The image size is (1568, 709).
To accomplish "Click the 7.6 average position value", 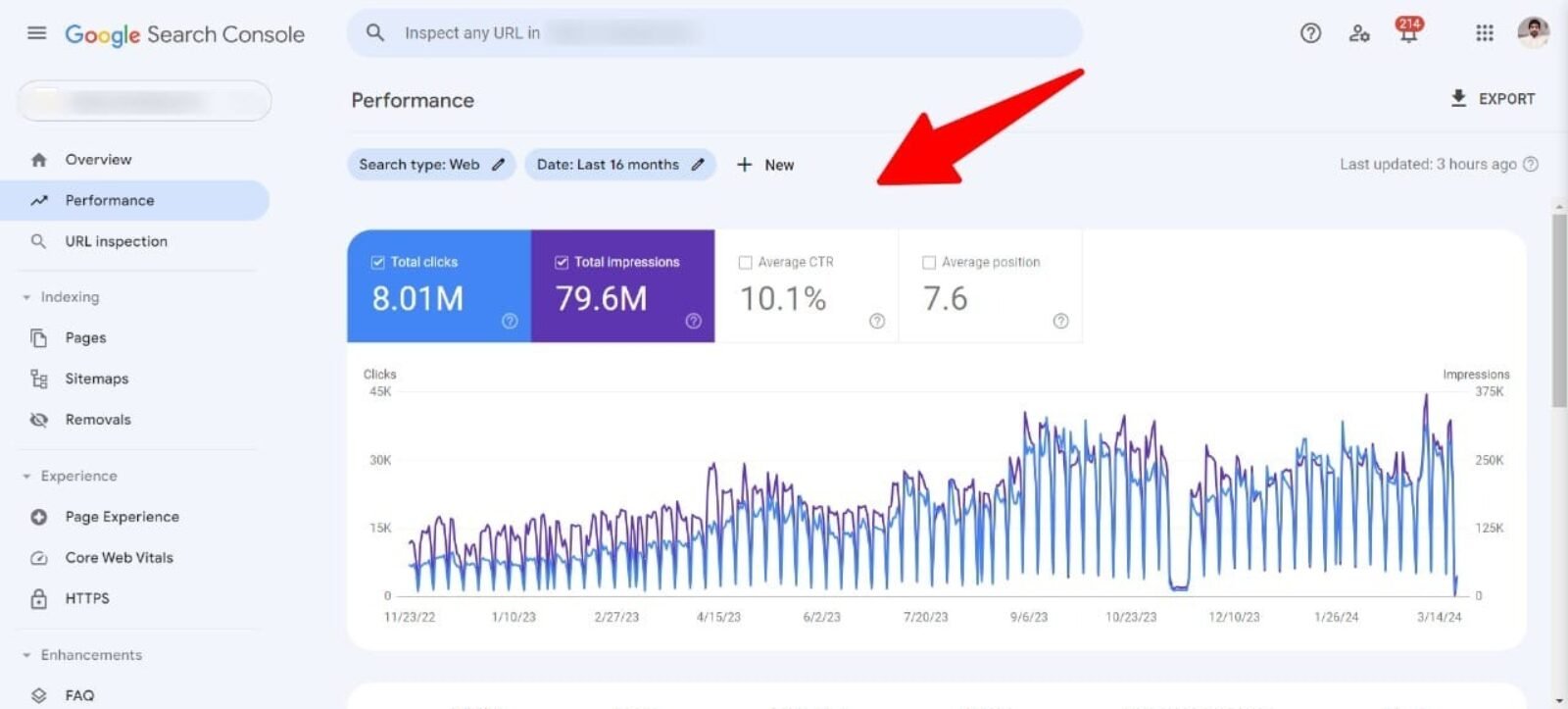I will pos(945,298).
